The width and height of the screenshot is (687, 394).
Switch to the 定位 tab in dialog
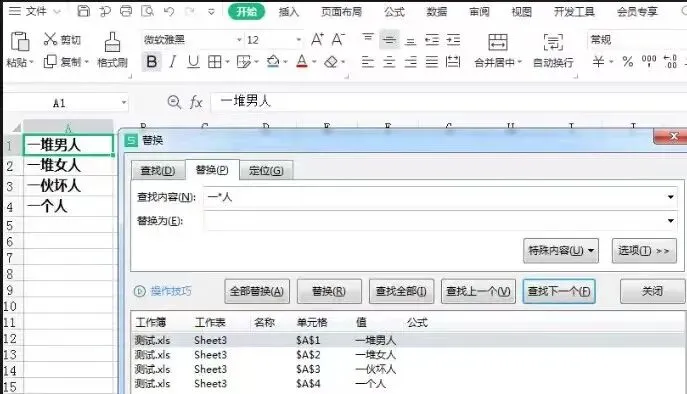pos(266,170)
